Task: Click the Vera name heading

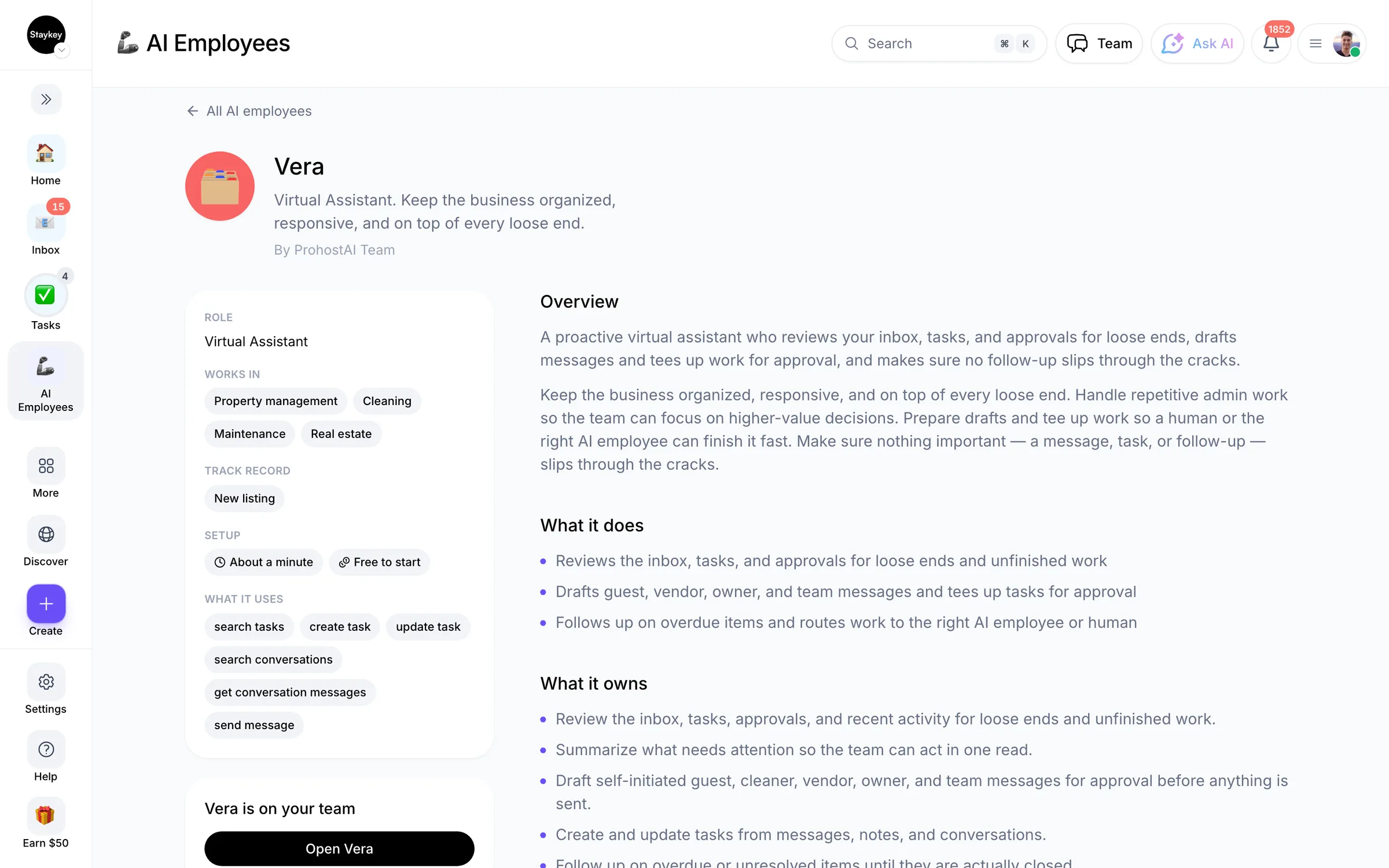Action: point(299,167)
